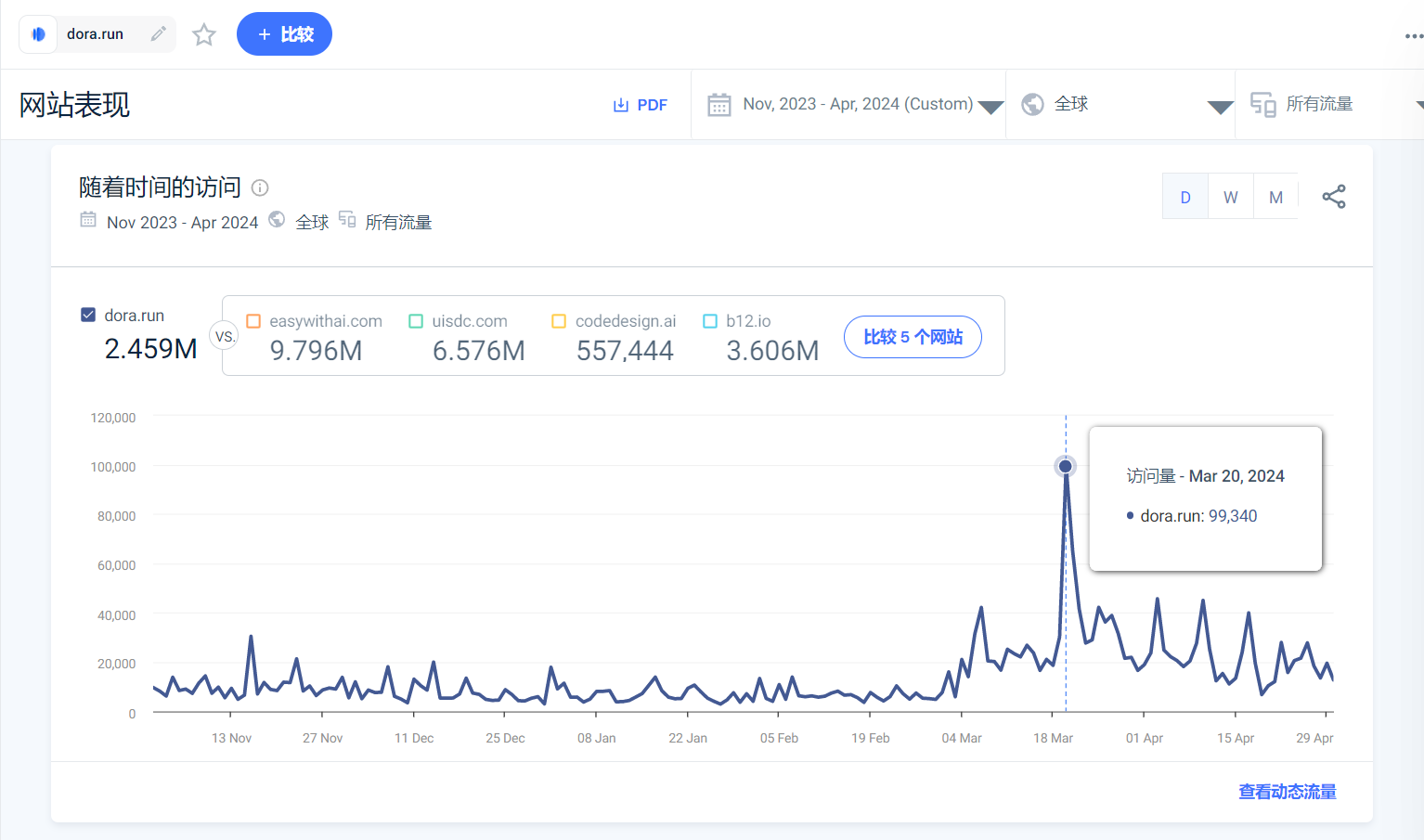Screen dimensions: 1424x840
Task: Click the devices icon beside 所有流量
Action: click(1262, 105)
